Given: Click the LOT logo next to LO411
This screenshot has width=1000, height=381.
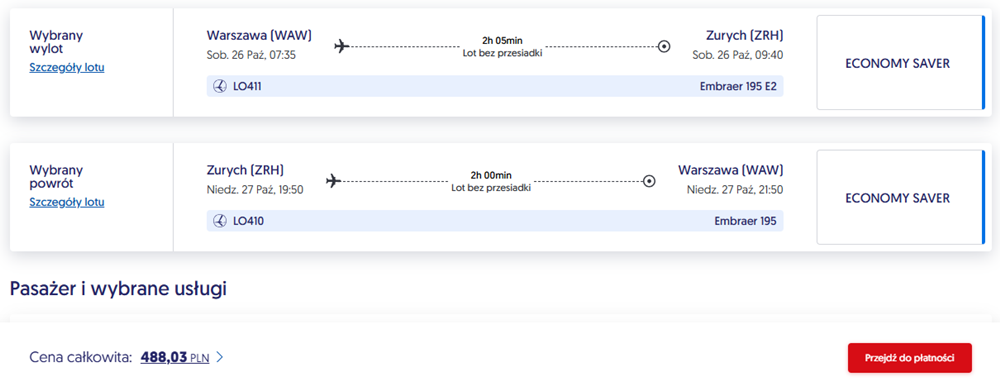Looking at the screenshot, I should click(220, 86).
